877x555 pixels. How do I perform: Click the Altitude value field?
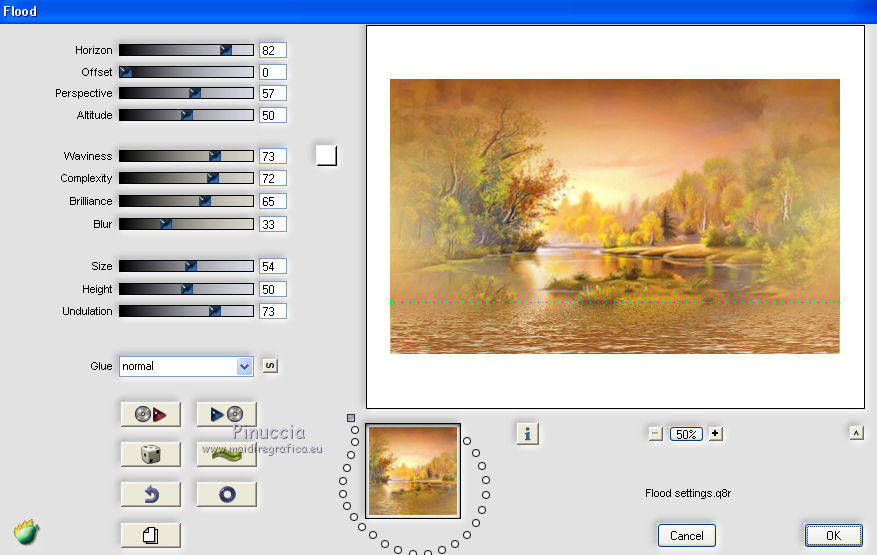pyautogui.click(x=272, y=115)
